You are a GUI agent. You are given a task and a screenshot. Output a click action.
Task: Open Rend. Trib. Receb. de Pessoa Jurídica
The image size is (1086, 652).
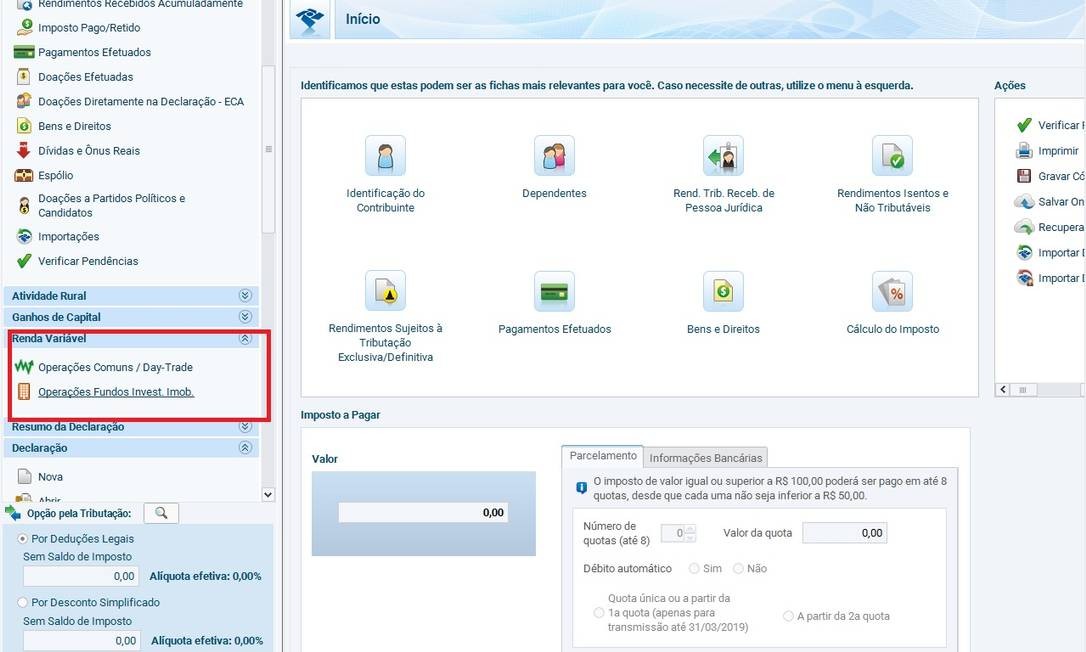coord(723,156)
